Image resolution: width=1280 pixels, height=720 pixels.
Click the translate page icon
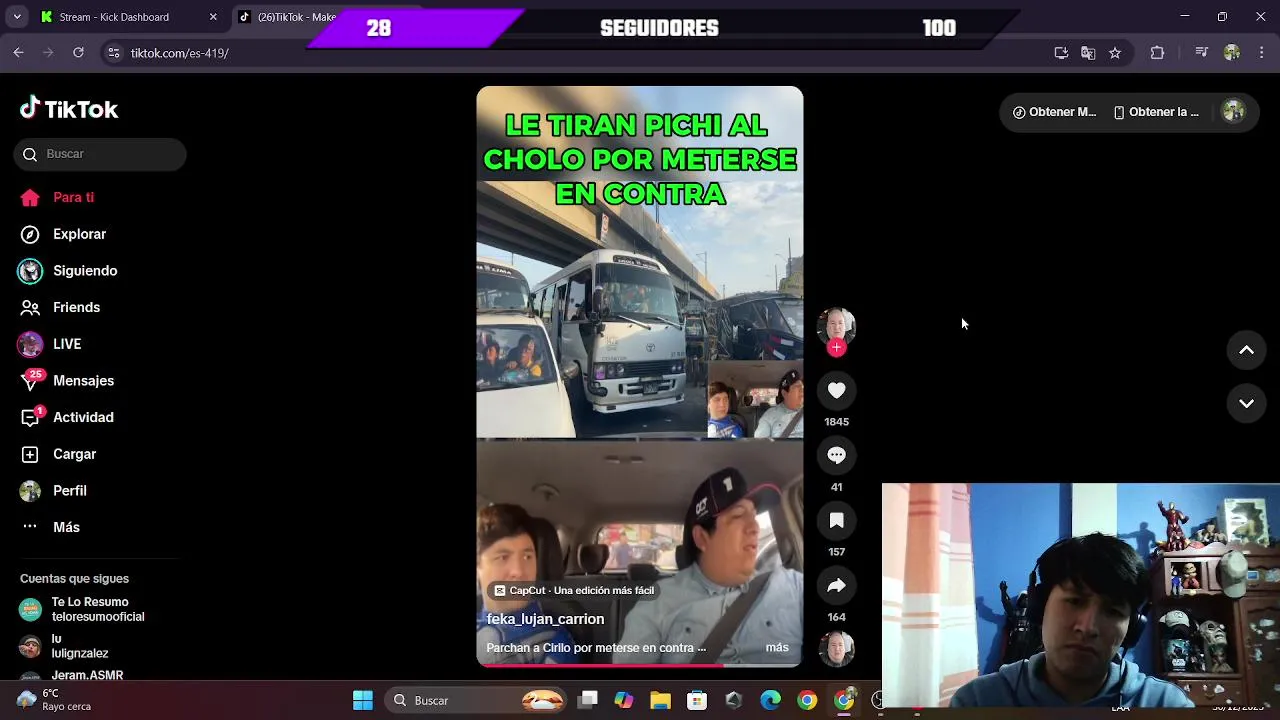(x=1088, y=53)
